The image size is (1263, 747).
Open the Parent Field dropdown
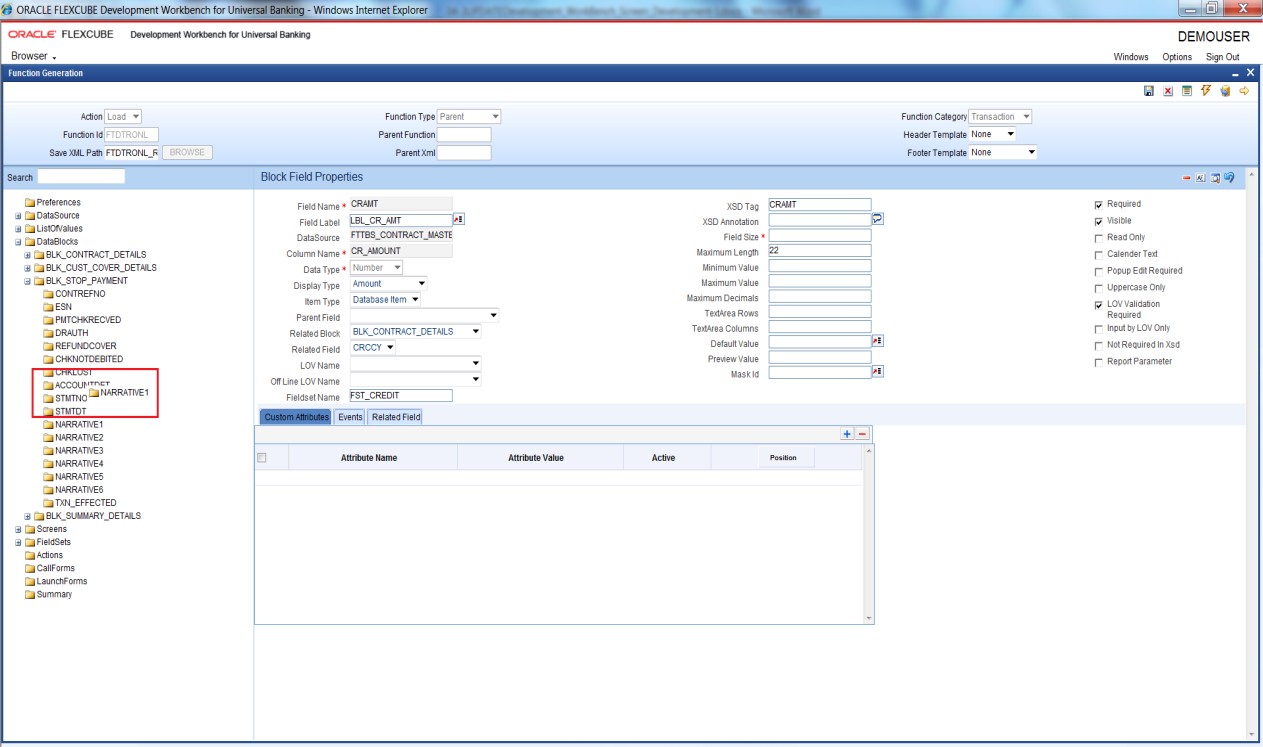[x=425, y=316]
